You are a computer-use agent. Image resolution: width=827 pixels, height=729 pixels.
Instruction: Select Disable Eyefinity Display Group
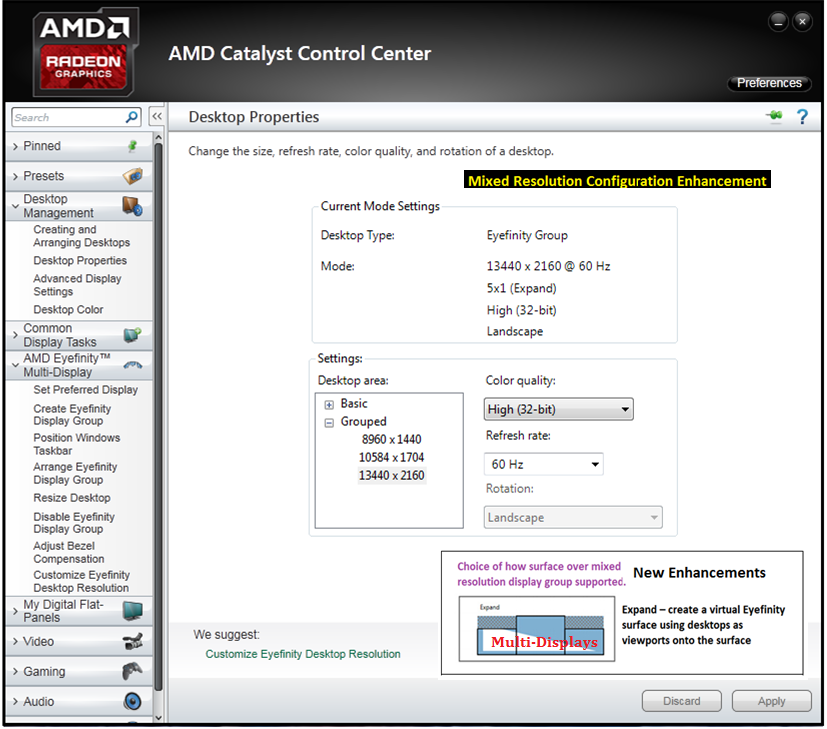pyautogui.click(x=74, y=523)
